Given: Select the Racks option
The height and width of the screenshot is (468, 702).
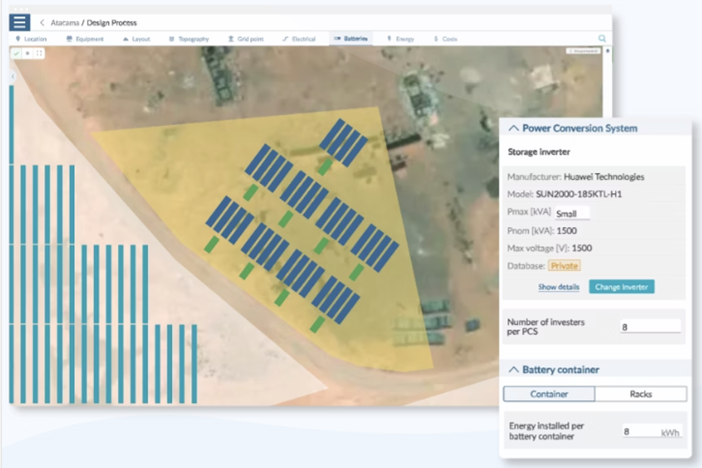Looking at the screenshot, I should [x=641, y=394].
